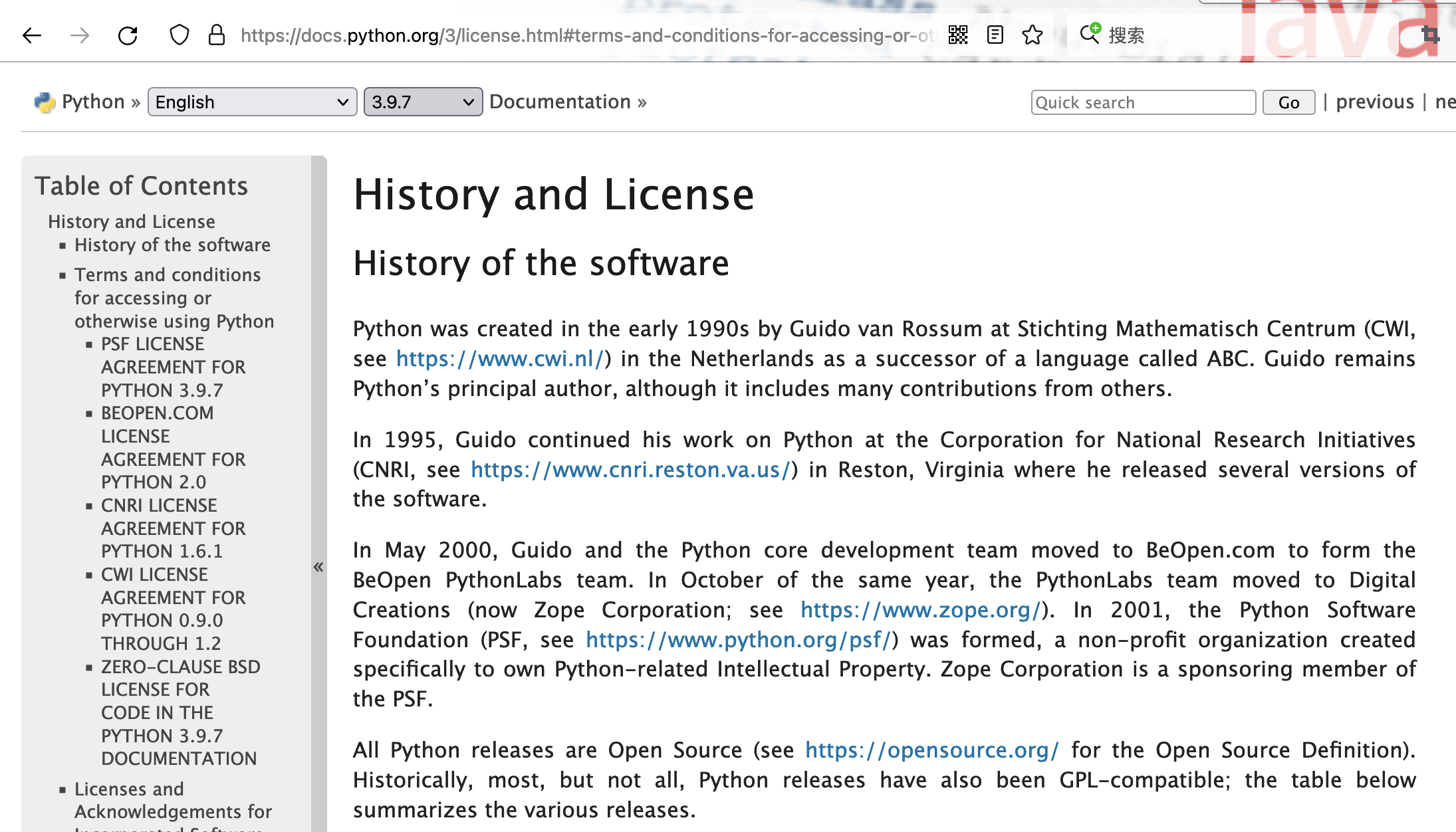1456x832 pixels.
Task: Select 'History of the software' in contents
Action: (x=172, y=245)
